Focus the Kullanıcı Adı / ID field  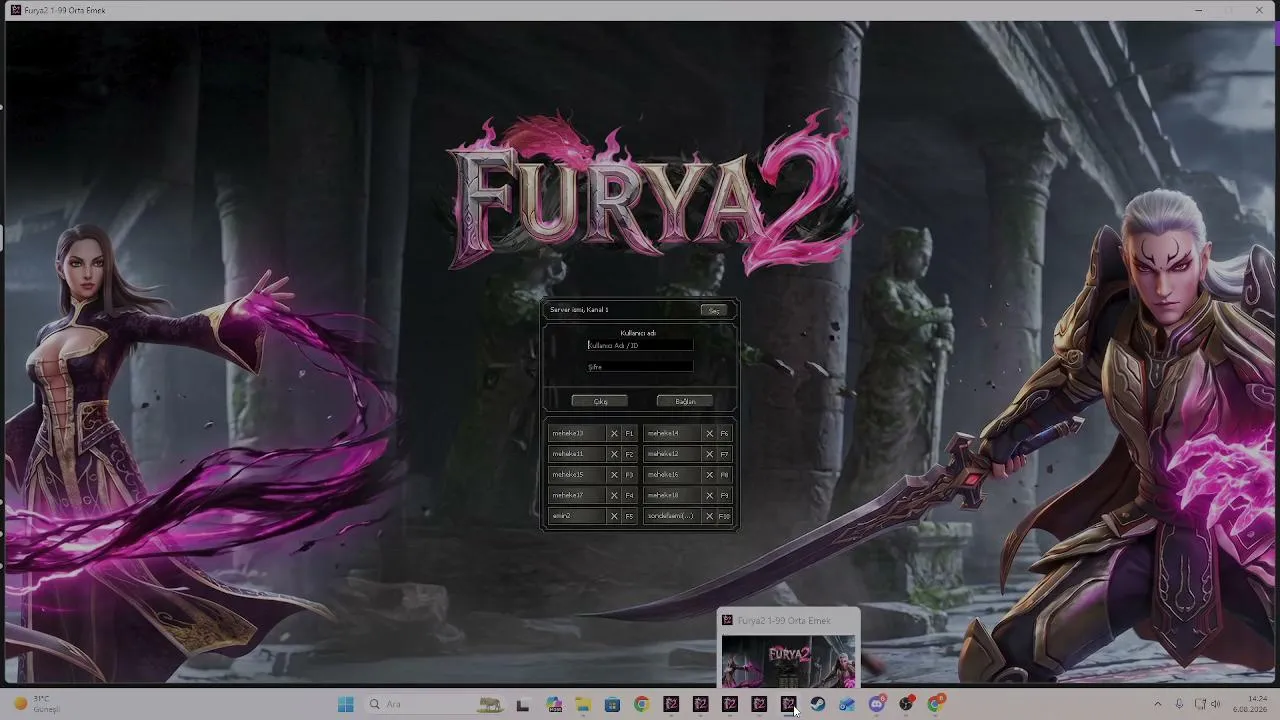tap(640, 345)
